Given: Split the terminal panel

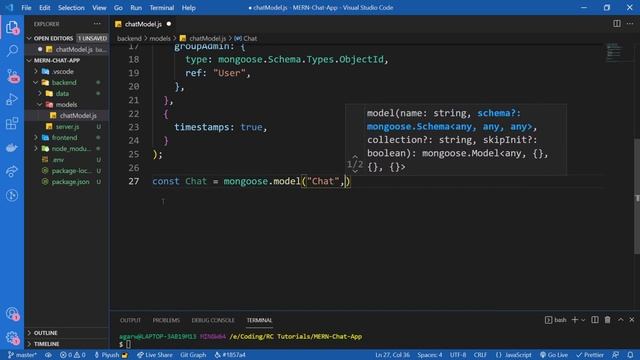Looking at the screenshot, I should pos(595,320).
